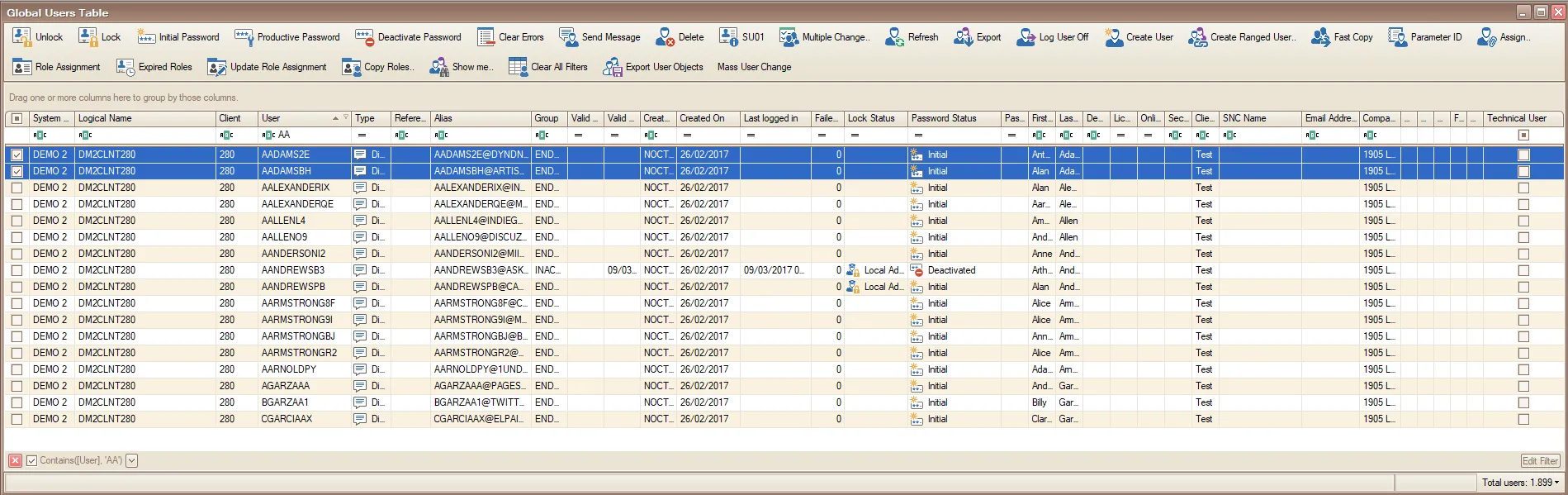This screenshot has height=495, width=1568.
Task: Check row checkbox for AANDREWSB3
Action: point(17,270)
